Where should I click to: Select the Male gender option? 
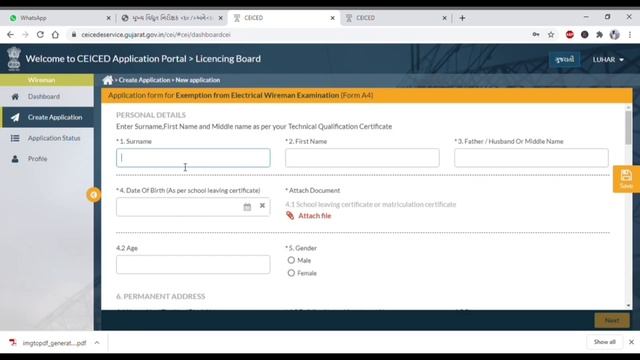click(x=291, y=260)
